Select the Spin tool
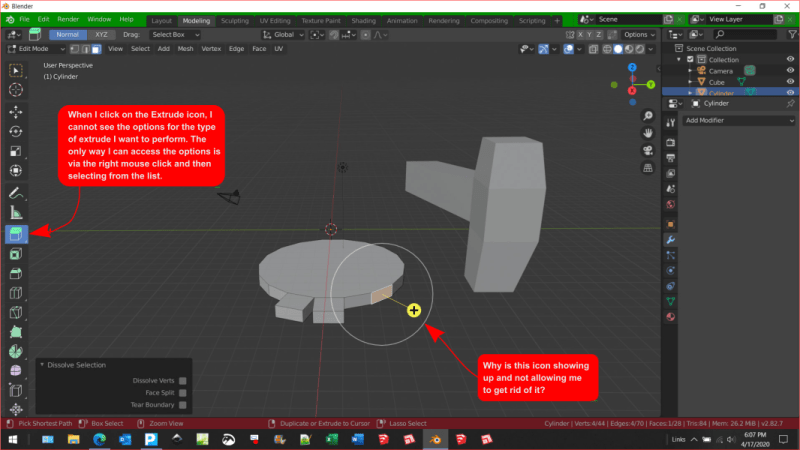This screenshot has height=450, width=800. (16, 352)
